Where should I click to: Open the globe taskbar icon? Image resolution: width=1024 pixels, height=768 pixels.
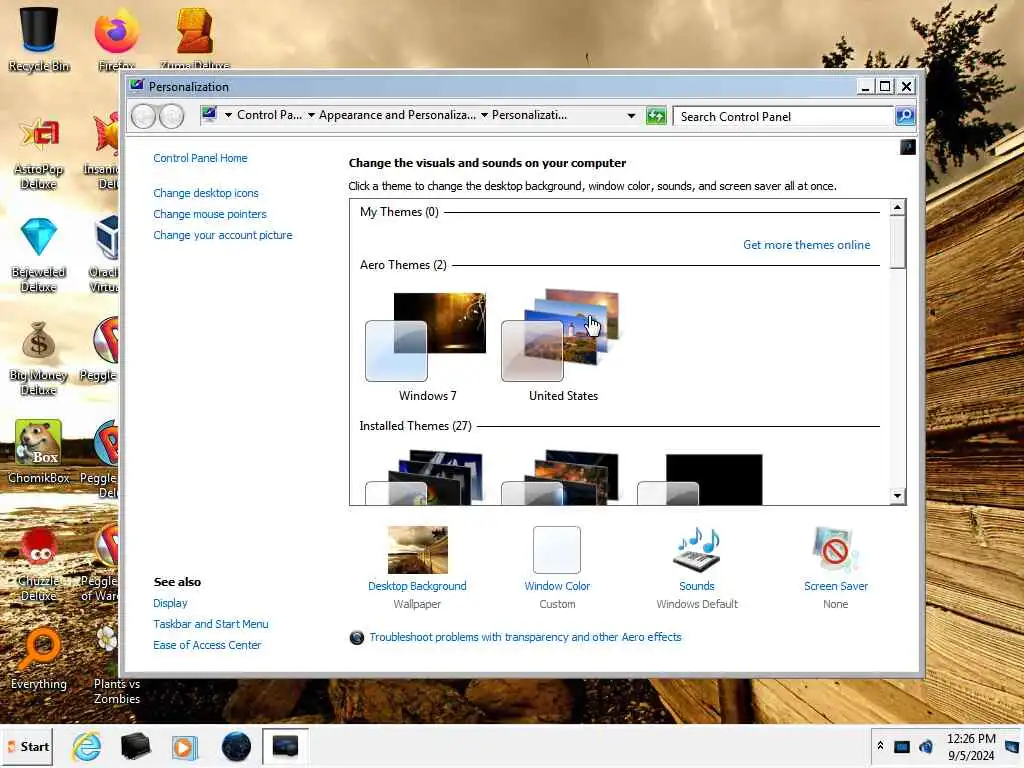[236, 746]
